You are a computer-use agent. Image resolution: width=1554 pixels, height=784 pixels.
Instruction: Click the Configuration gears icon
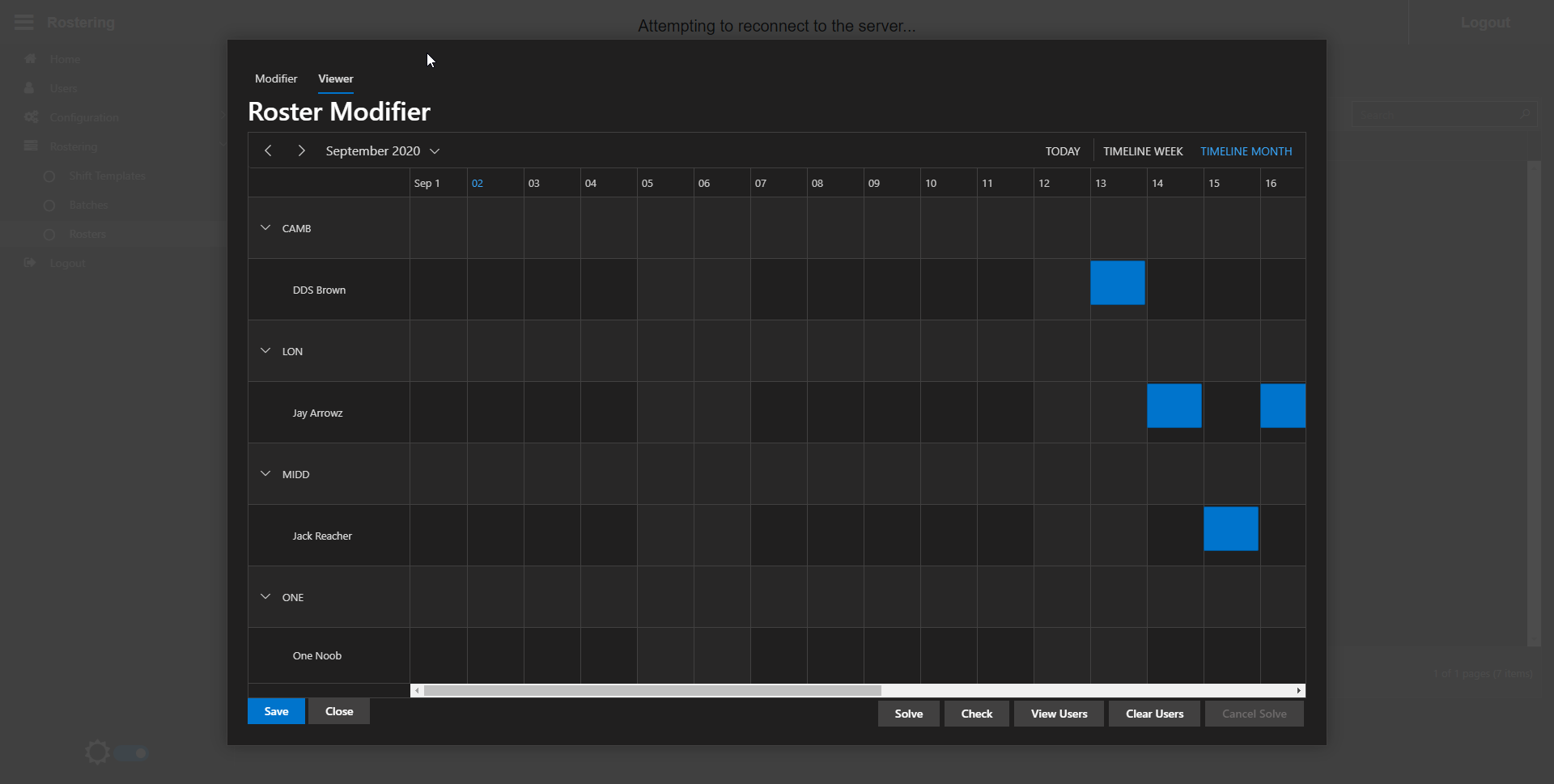31,117
